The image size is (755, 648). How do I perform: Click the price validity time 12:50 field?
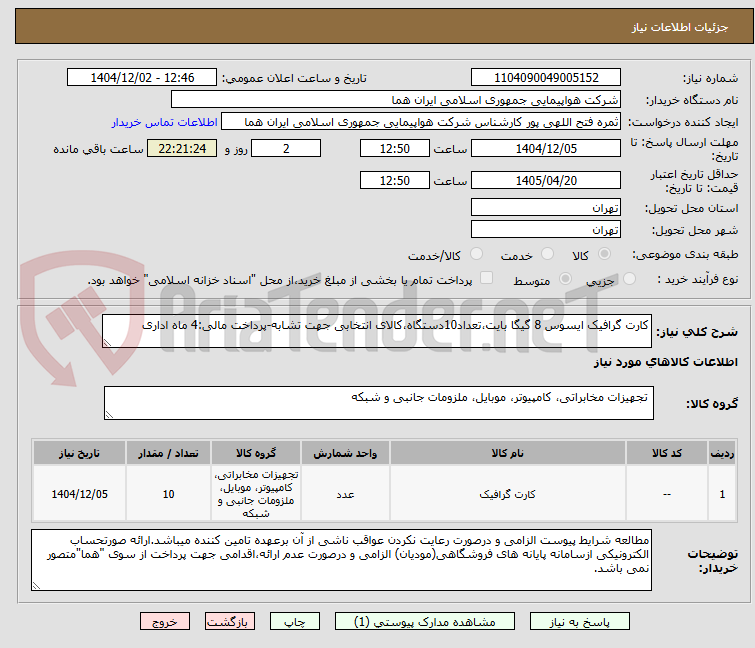coord(395,181)
